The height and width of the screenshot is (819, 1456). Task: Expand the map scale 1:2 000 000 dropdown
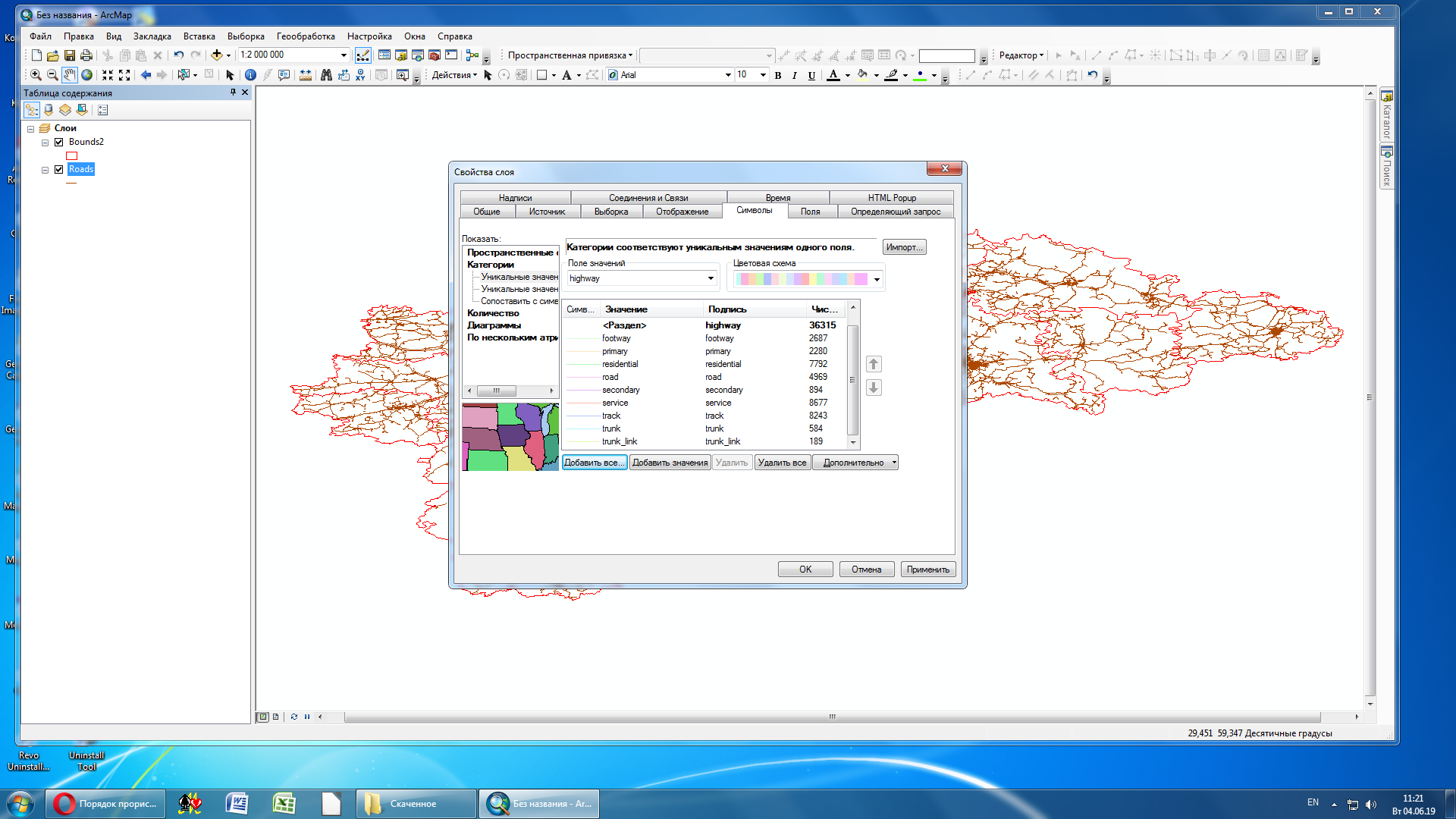click(344, 55)
